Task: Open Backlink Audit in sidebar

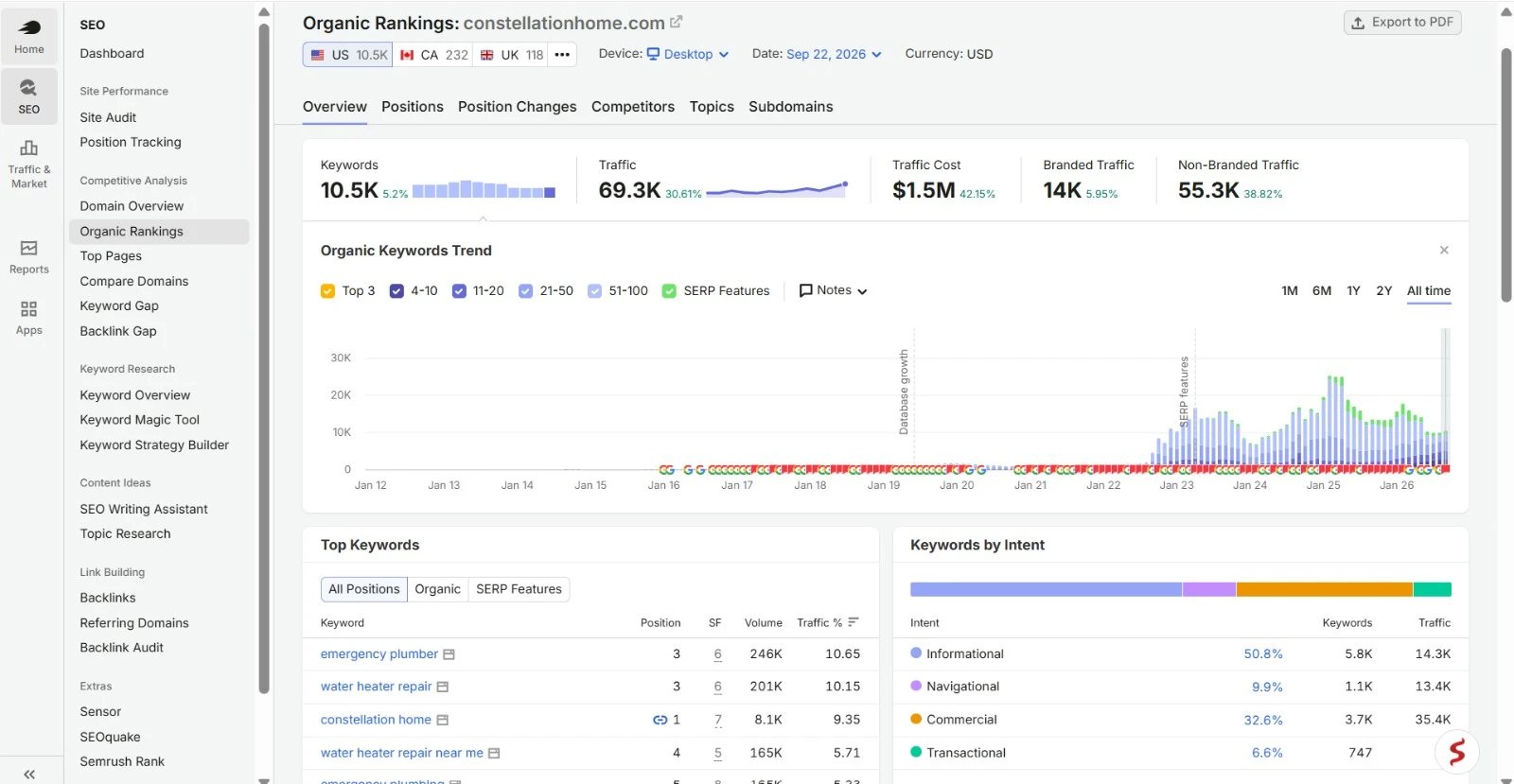Action: point(121,648)
